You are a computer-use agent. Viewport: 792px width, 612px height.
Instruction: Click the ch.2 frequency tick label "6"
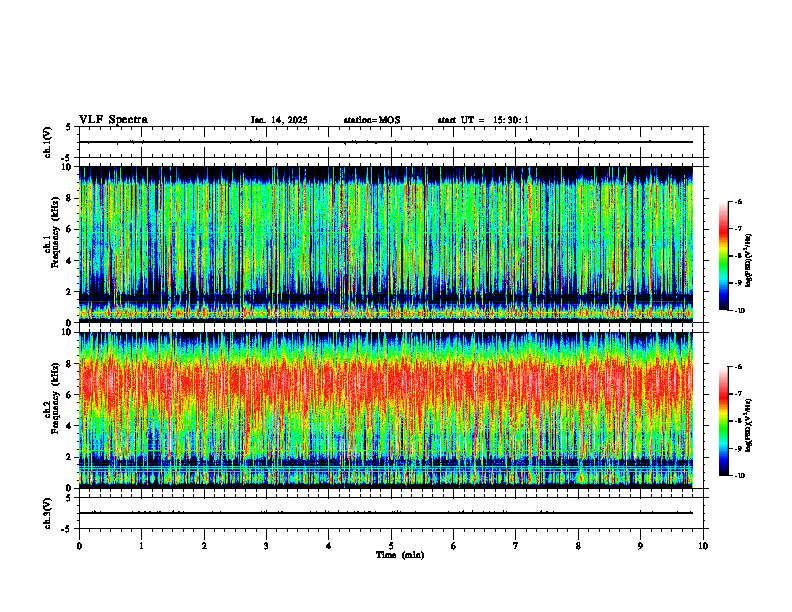(x=71, y=395)
